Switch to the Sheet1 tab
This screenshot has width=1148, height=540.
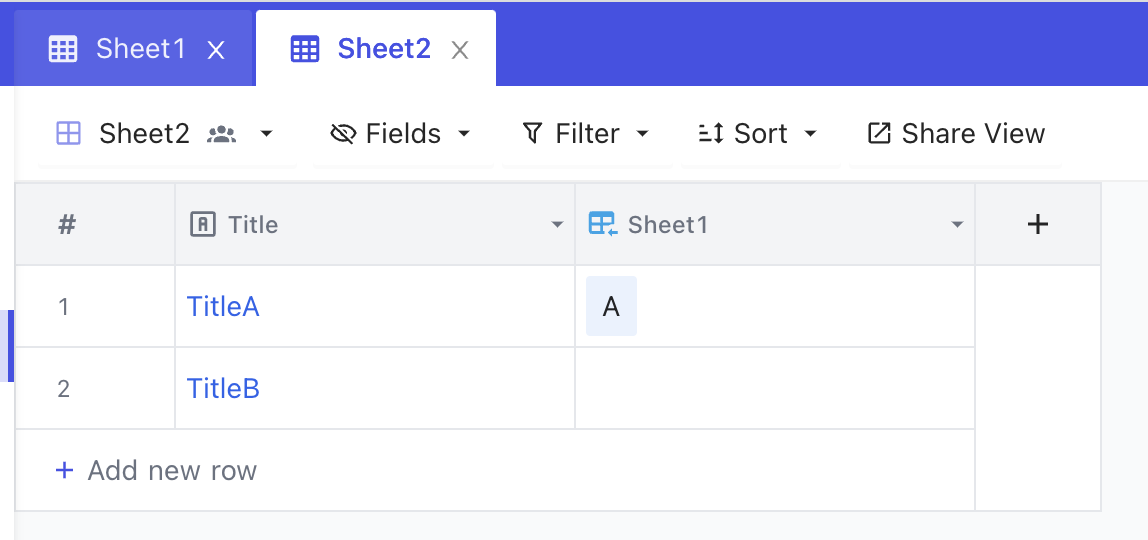coord(134,49)
